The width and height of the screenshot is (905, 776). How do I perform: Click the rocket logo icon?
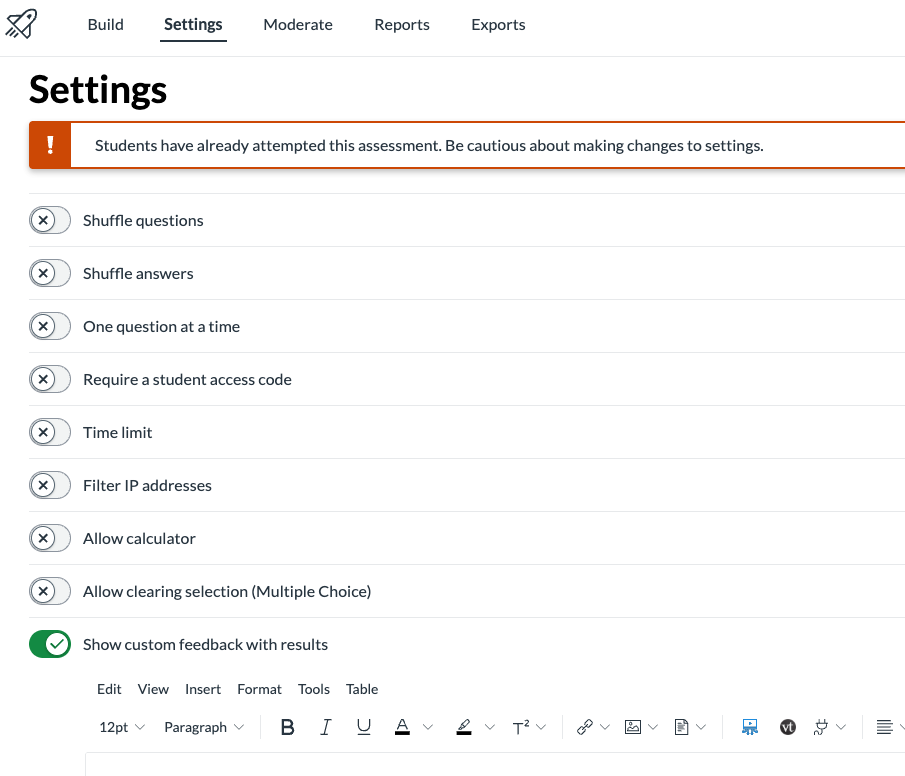21,24
